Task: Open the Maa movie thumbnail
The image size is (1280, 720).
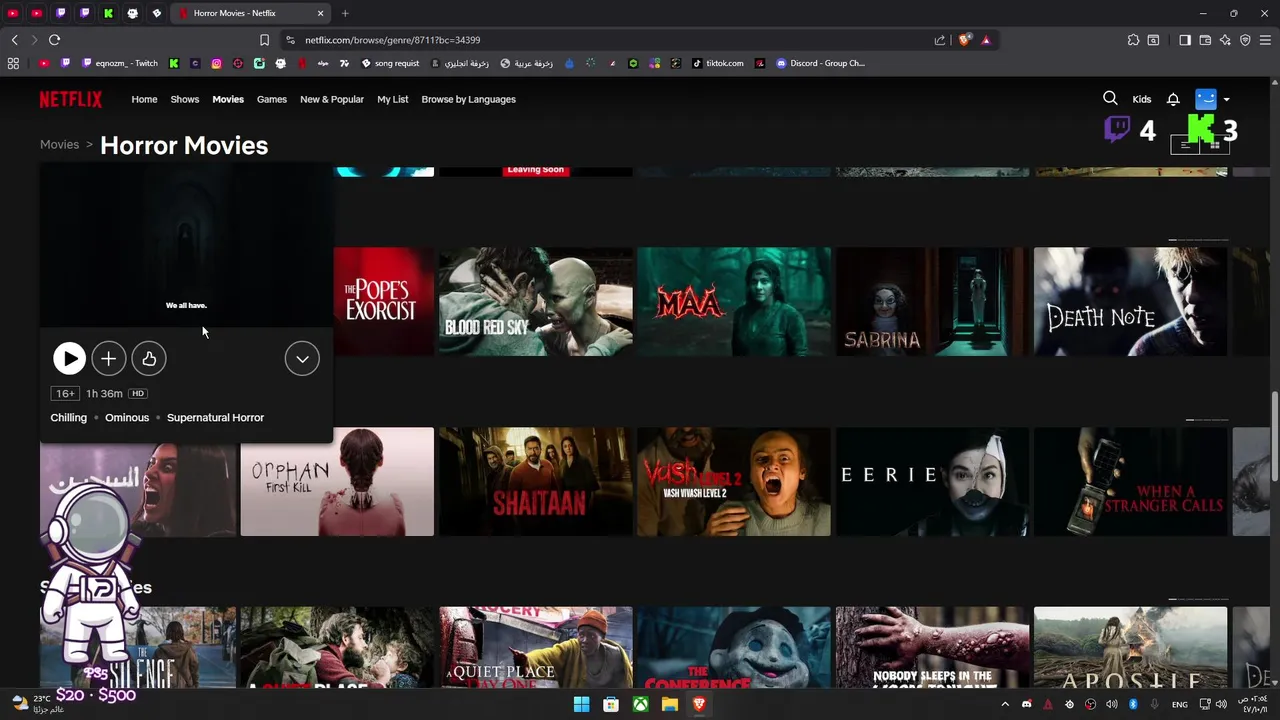Action: point(734,301)
